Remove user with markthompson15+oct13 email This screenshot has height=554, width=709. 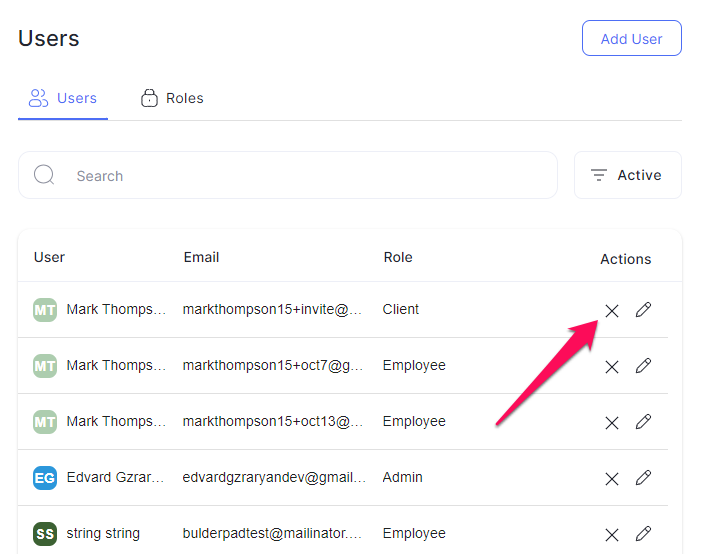coord(612,423)
